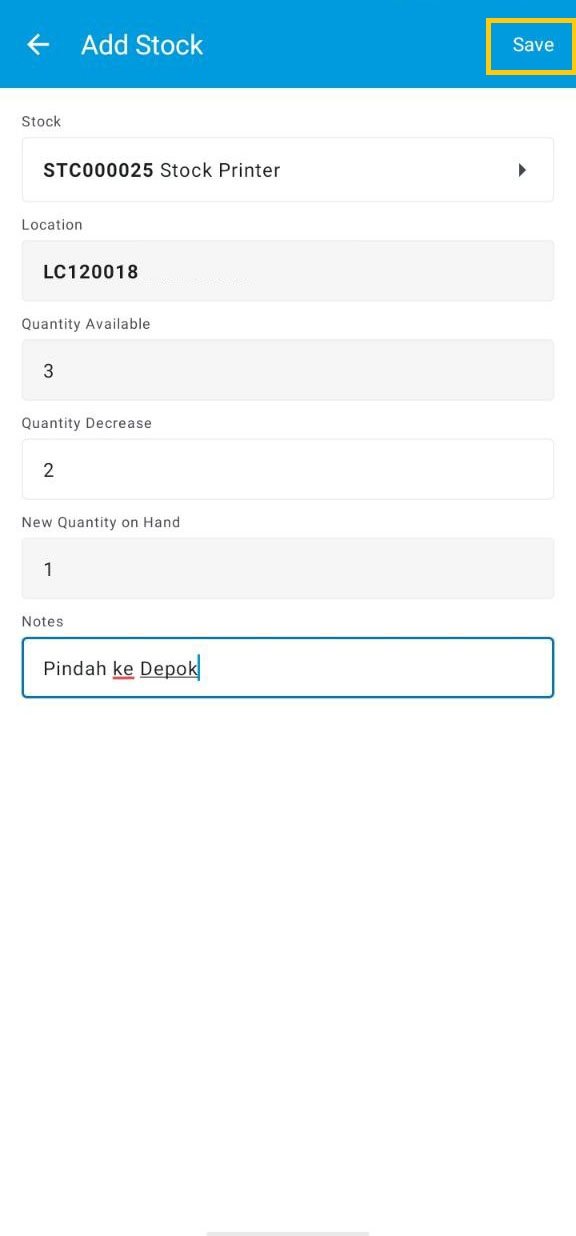
Task: Select the value 2 in Quantity Decrease
Action: click(x=48, y=469)
